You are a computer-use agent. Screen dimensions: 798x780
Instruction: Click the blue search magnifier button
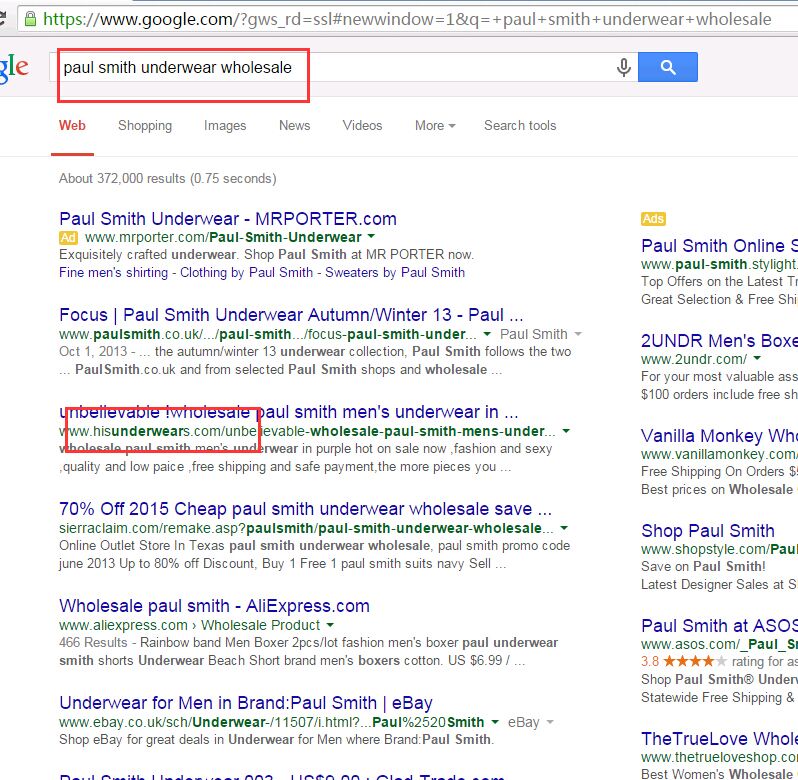668,67
